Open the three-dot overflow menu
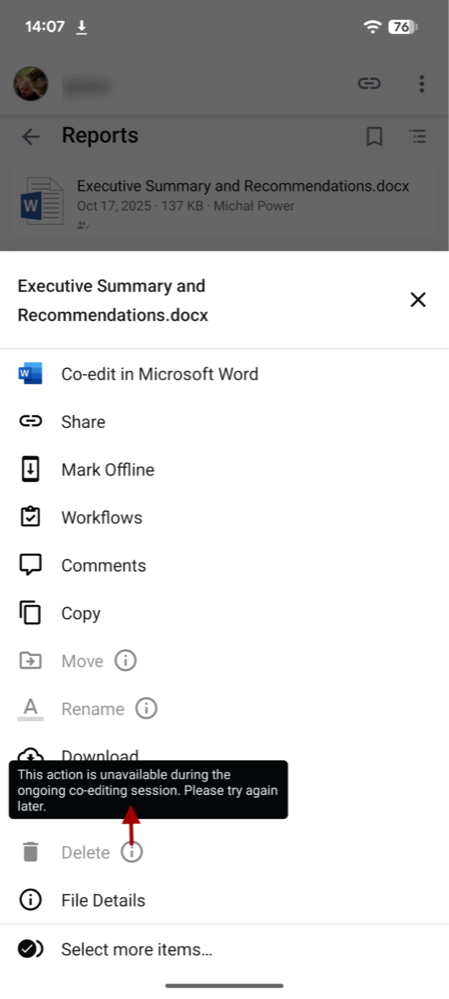The height and width of the screenshot is (999, 449). (422, 83)
